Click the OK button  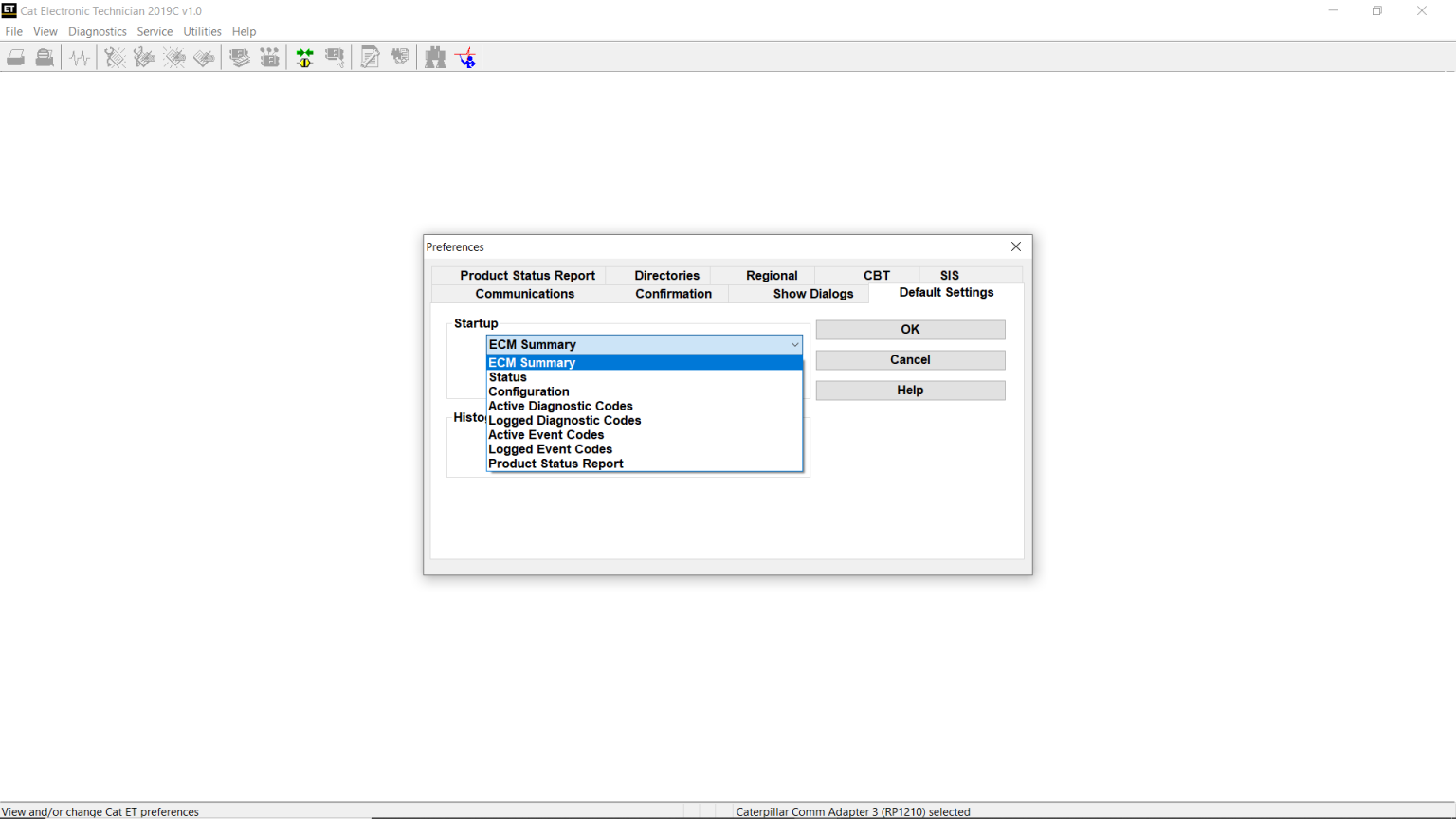909,329
